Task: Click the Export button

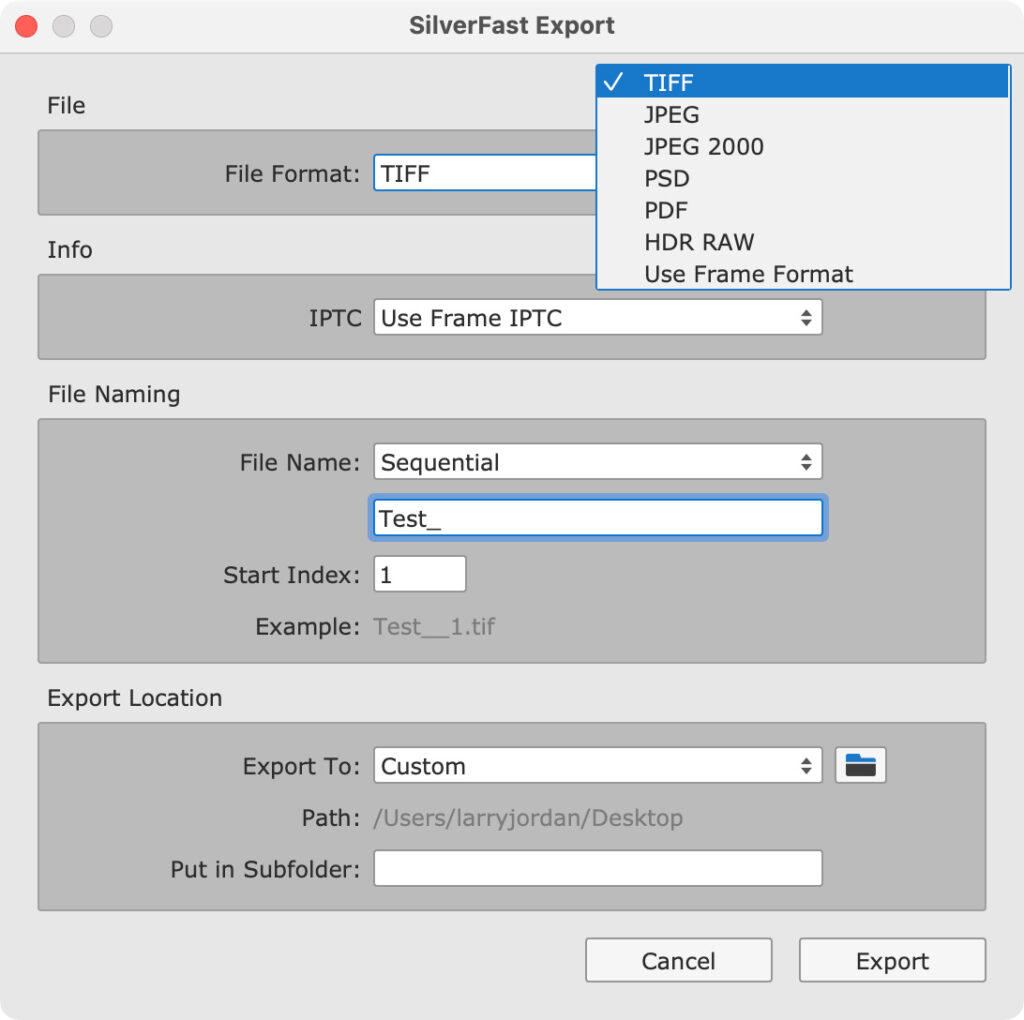Action: [x=891, y=960]
